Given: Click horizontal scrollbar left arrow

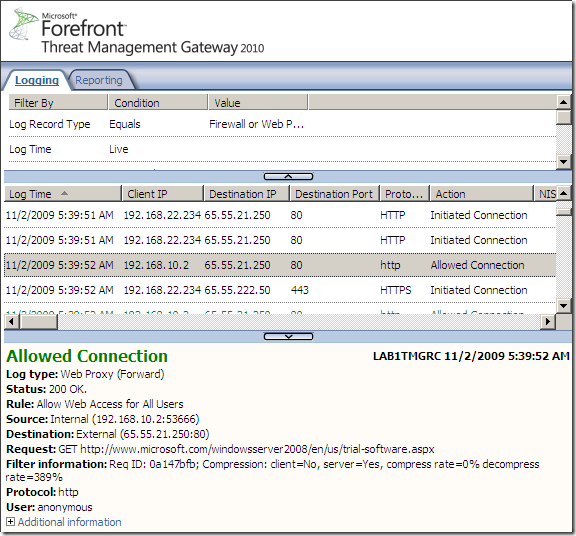Looking at the screenshot, I should click(11, 321).
